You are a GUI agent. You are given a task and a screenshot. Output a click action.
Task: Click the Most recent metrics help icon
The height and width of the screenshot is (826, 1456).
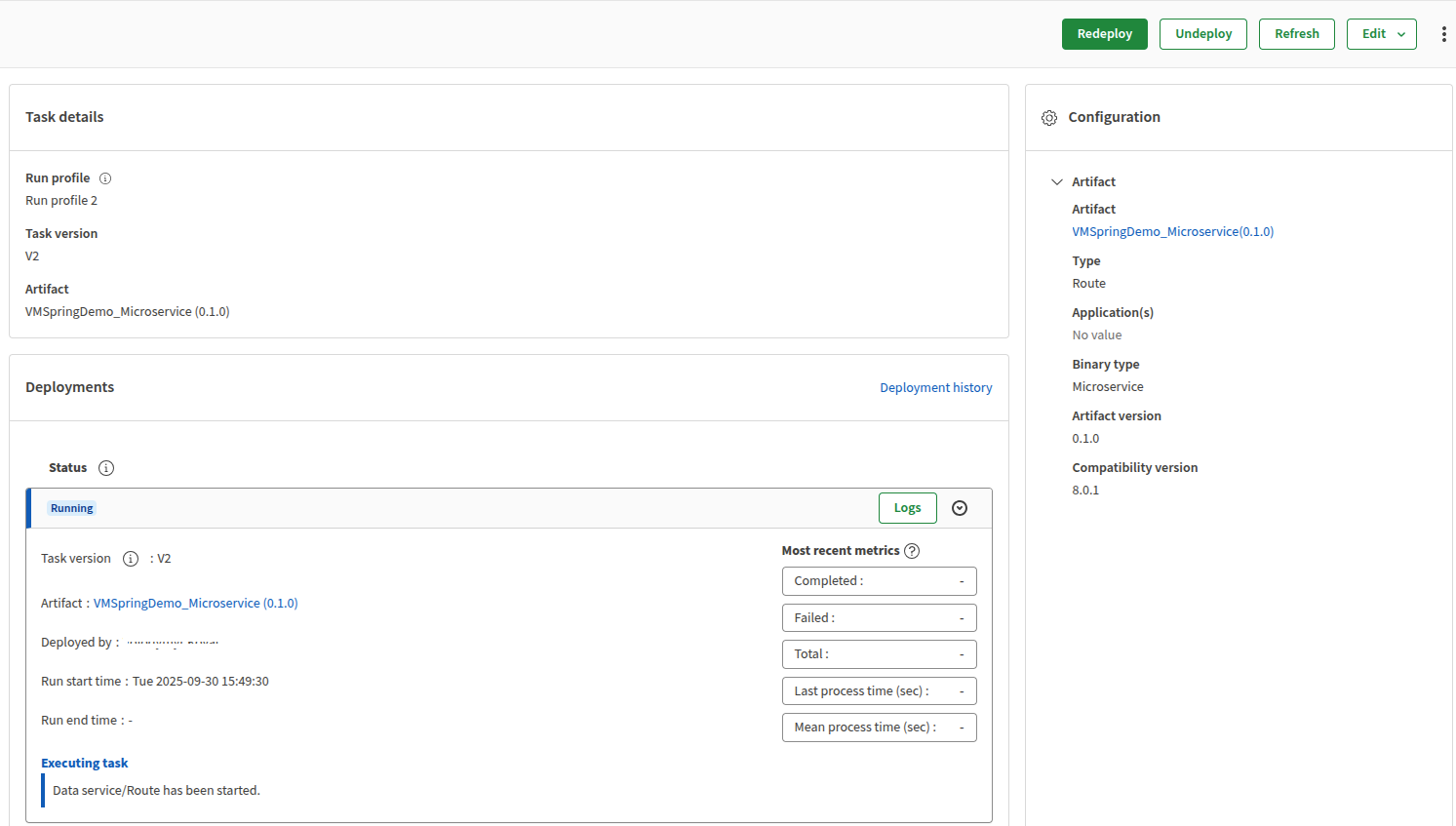(912, 551)
